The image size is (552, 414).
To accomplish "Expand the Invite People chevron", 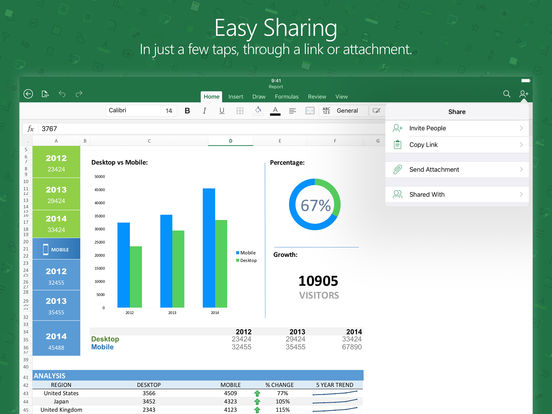I will [x=521, y=128].
